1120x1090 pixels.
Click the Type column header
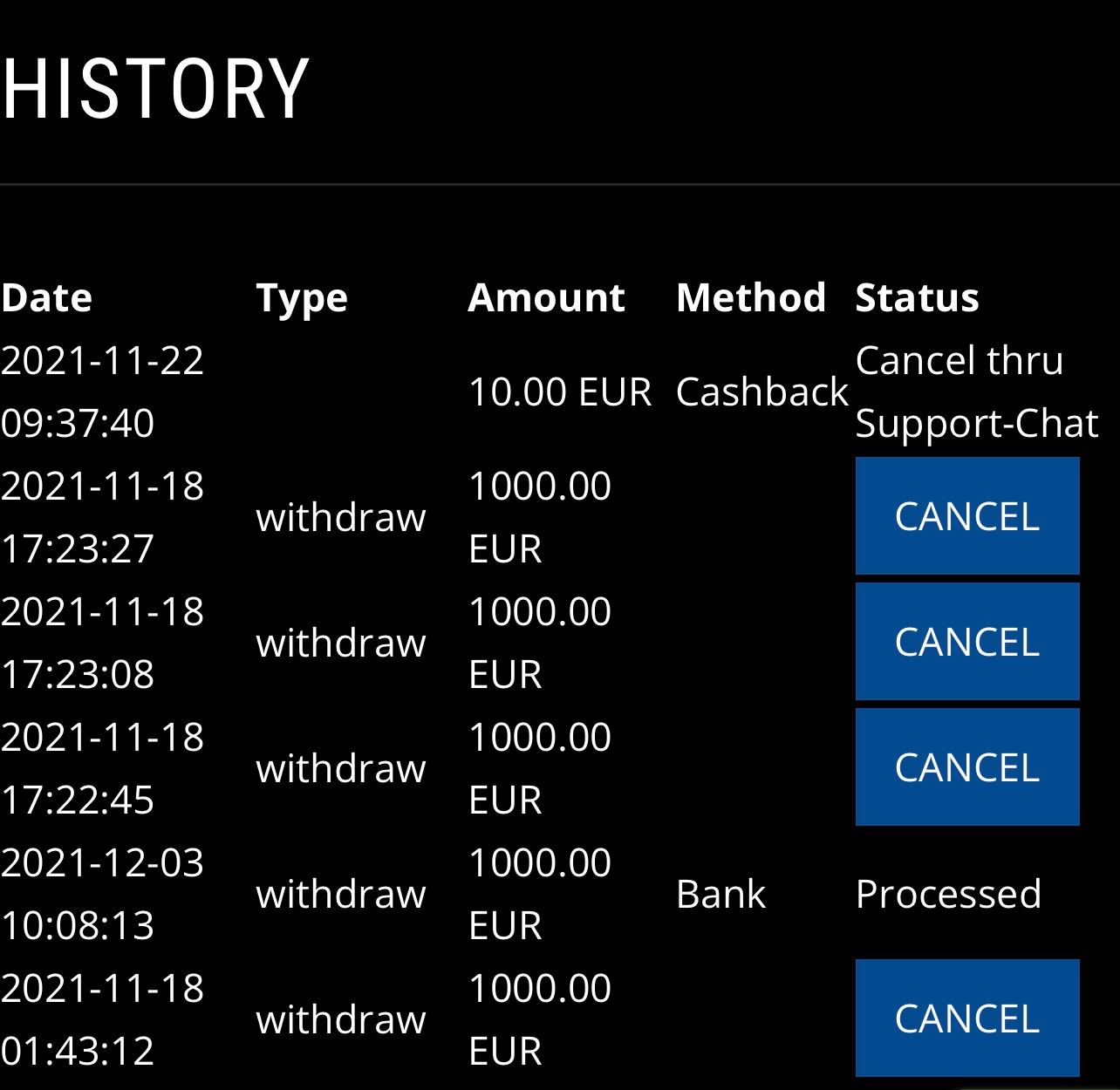click(302, 298)
